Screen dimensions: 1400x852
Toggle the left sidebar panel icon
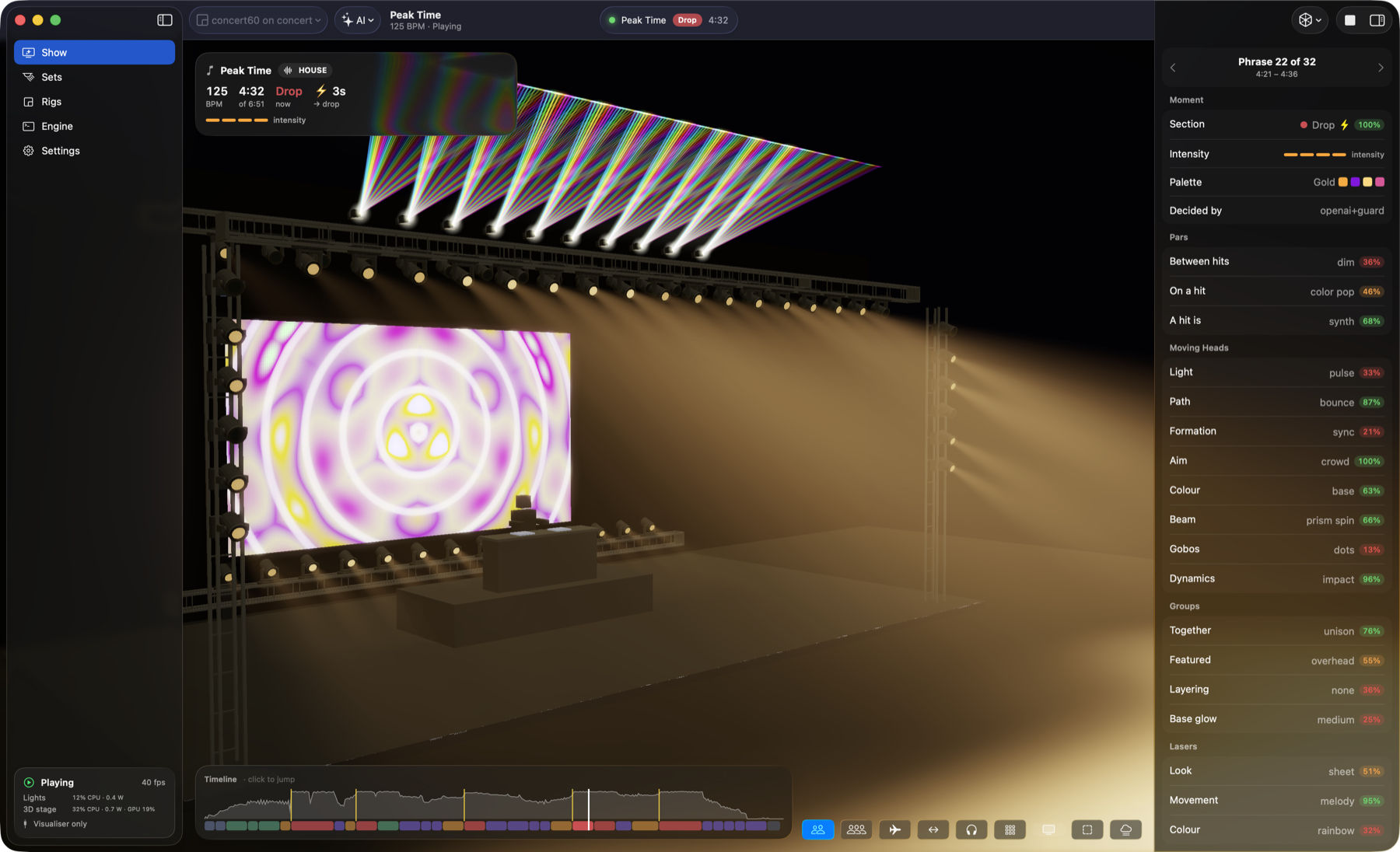pos(165,20)
